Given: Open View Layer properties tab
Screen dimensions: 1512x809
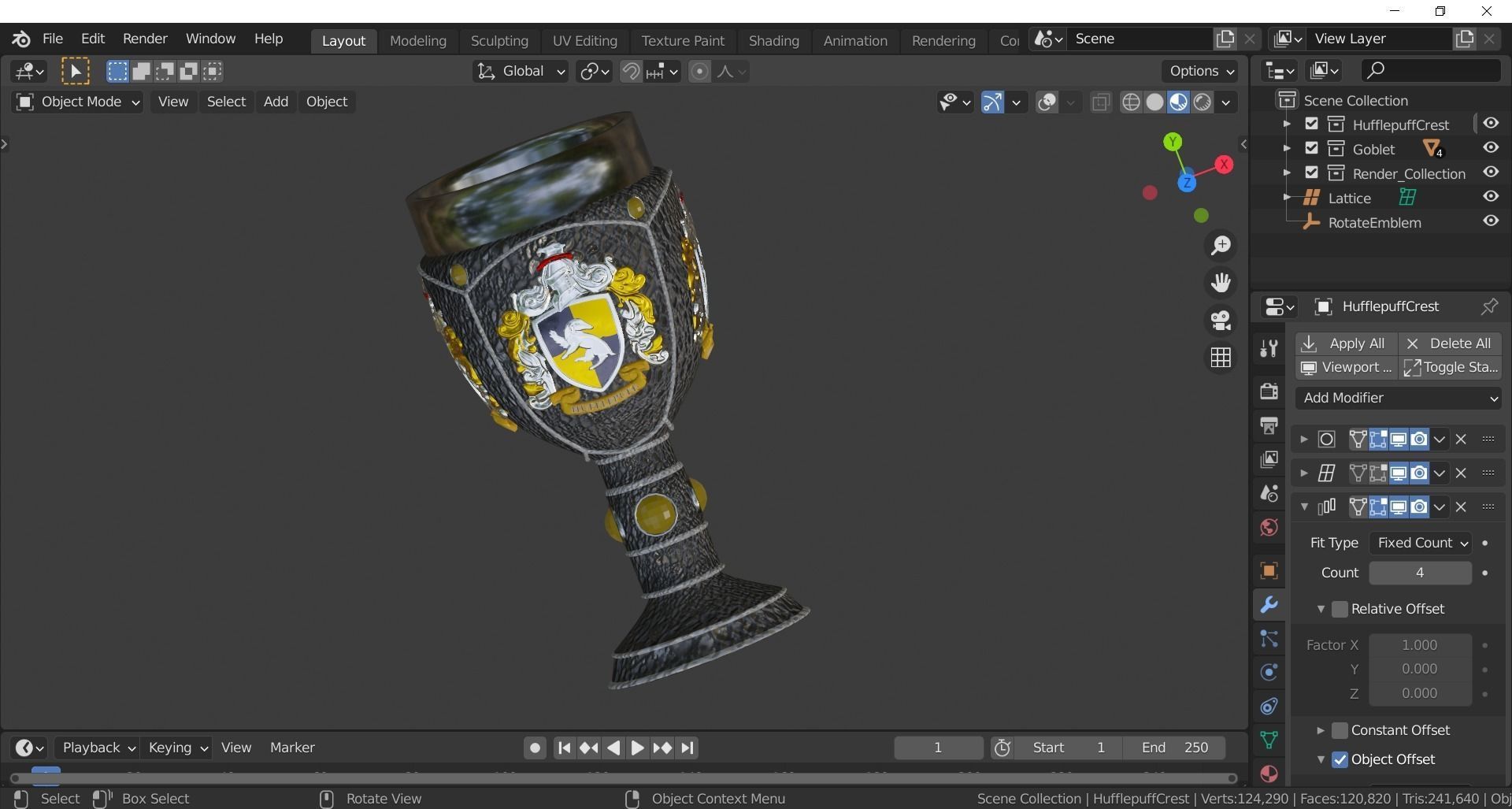Looking at the screenshot, I should point(1269,459).
